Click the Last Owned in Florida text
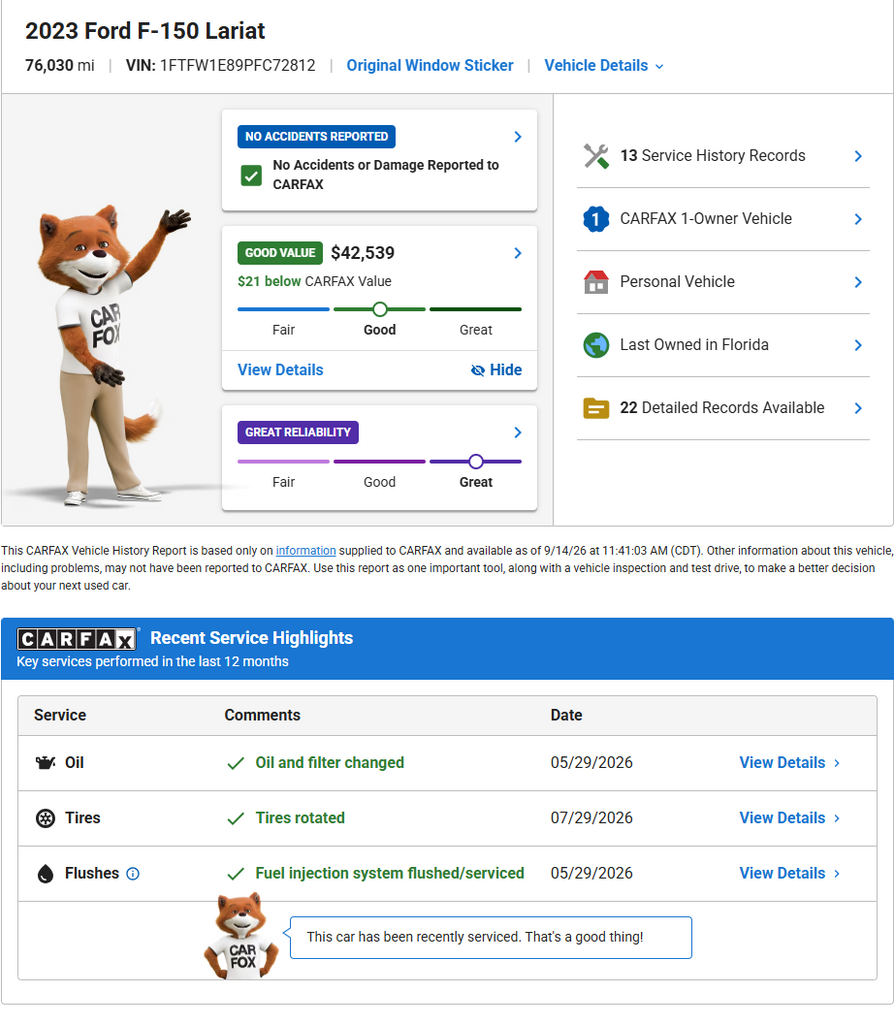Image resolution: width=894 pixels, height=1024 pixels. tap(694, 345)
